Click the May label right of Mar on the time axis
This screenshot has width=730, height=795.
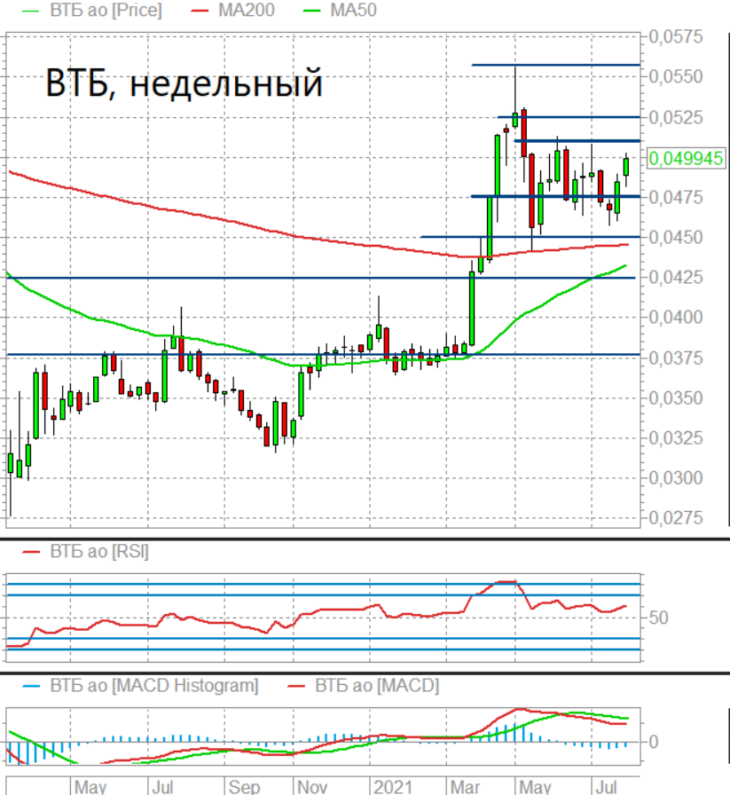(x=535, y=787)
